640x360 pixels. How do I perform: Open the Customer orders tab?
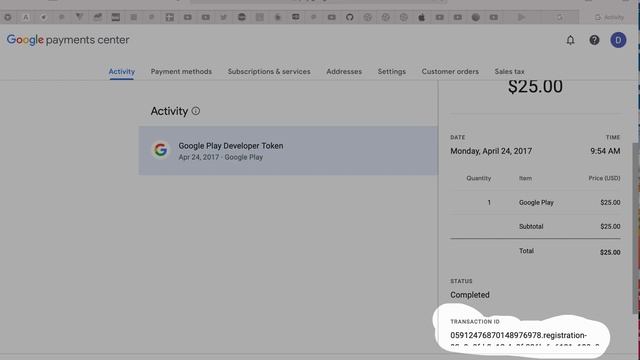point(450,71)
